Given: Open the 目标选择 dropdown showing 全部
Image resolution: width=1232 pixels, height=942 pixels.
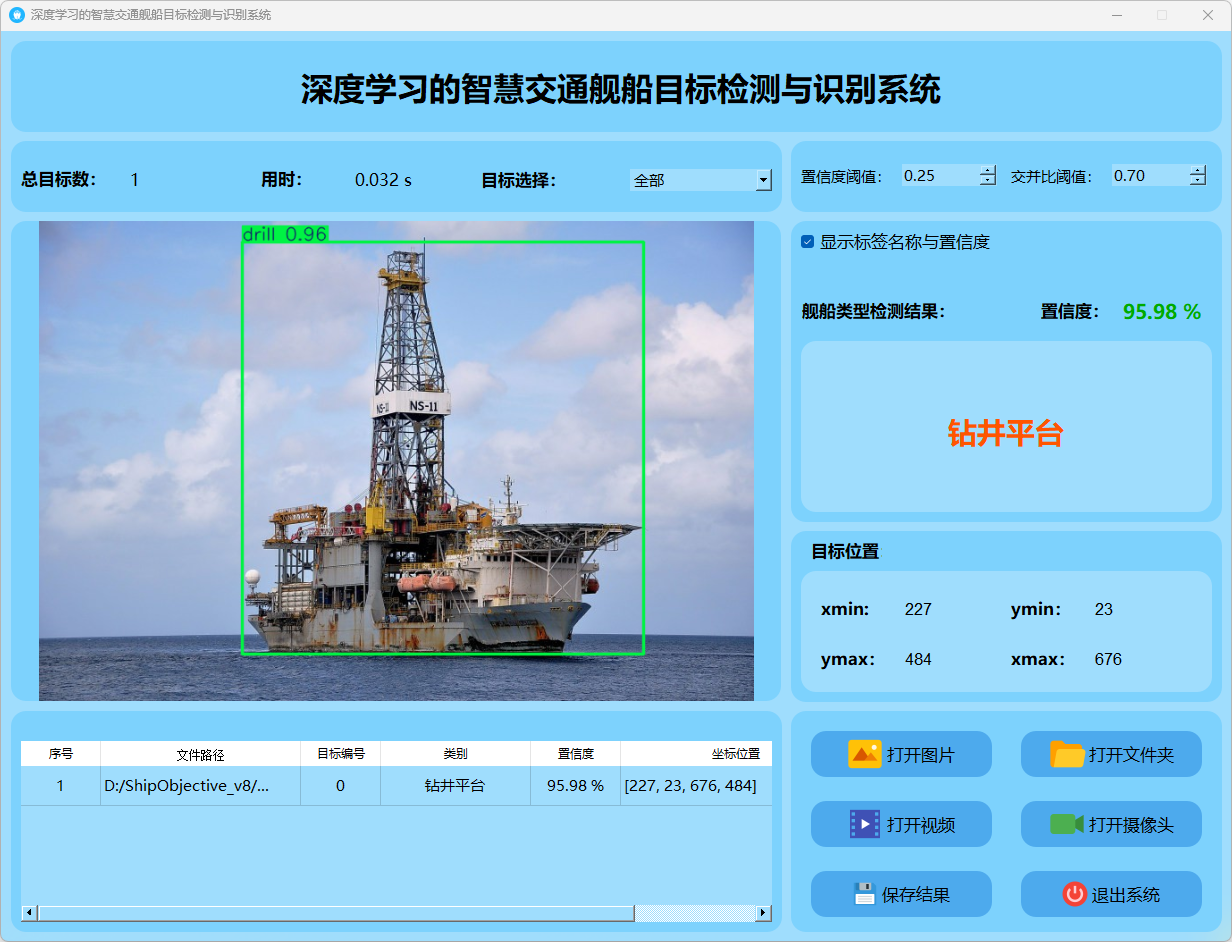Looking at the screenshot, I should (x=763, y=180).
